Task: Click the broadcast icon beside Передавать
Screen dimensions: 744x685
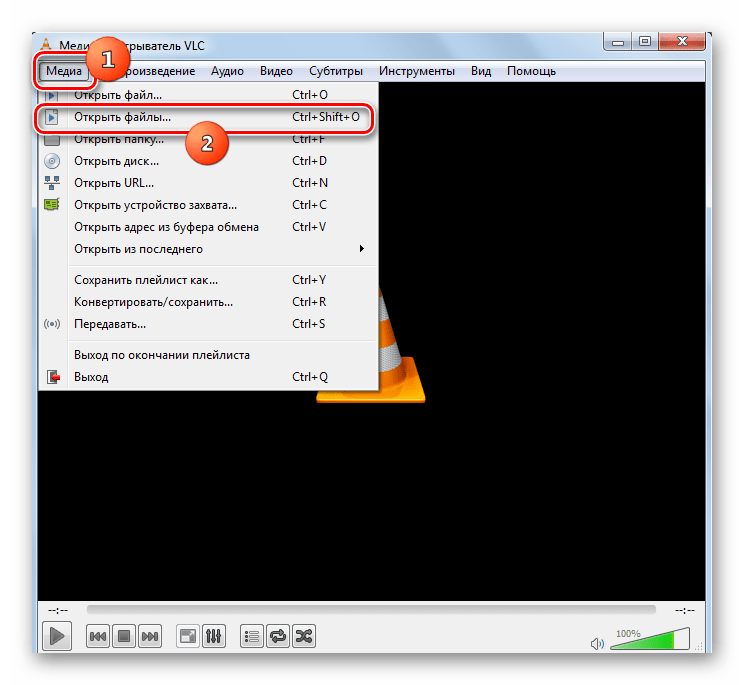Action: point(52,324)
